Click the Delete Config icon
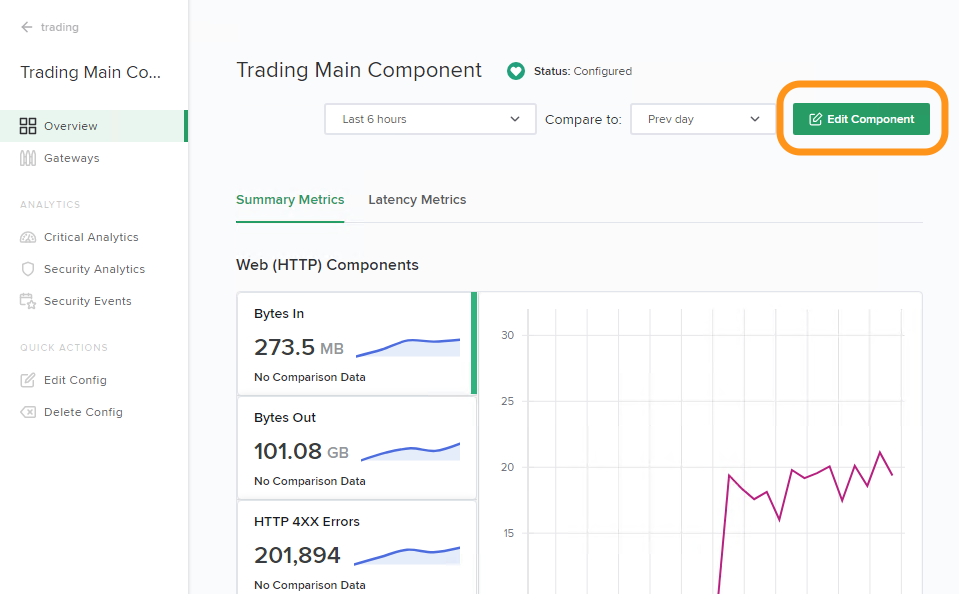The height and width of the screenshot is (594, 959). 28,412
